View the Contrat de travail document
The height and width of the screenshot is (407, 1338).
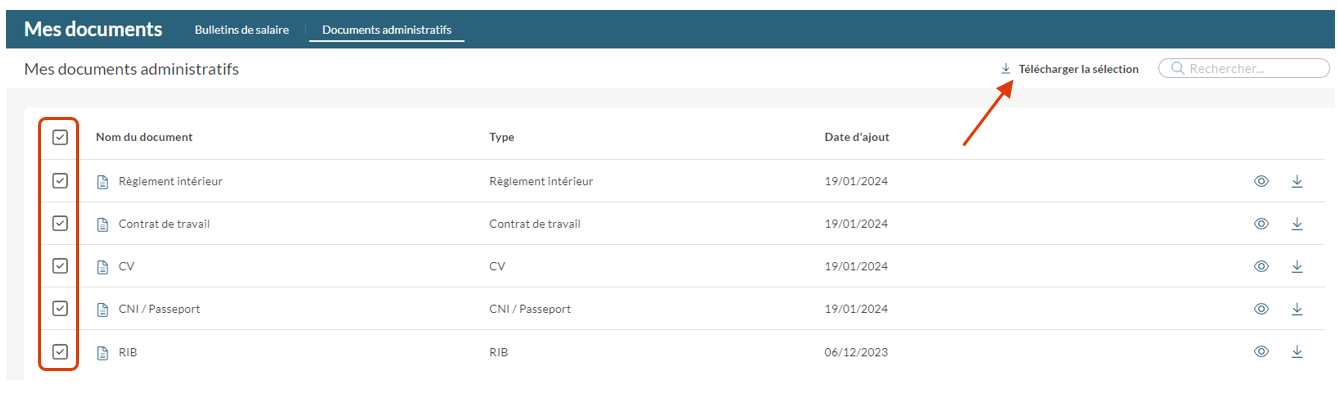tap(1261, 224)
